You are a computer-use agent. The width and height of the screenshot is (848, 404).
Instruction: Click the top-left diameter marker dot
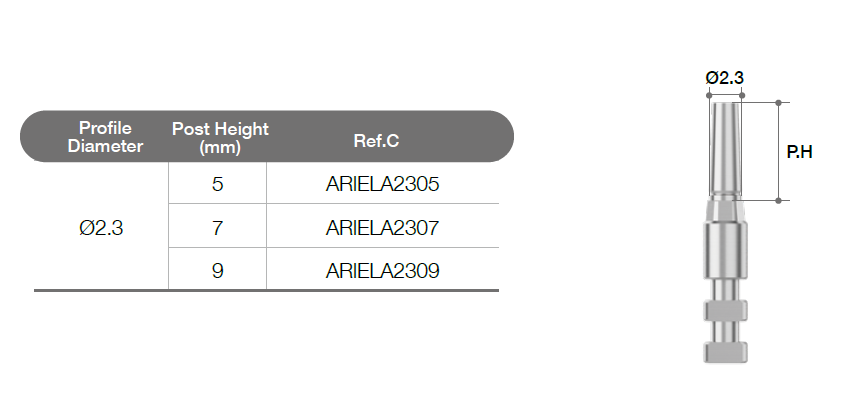[710, 95]
